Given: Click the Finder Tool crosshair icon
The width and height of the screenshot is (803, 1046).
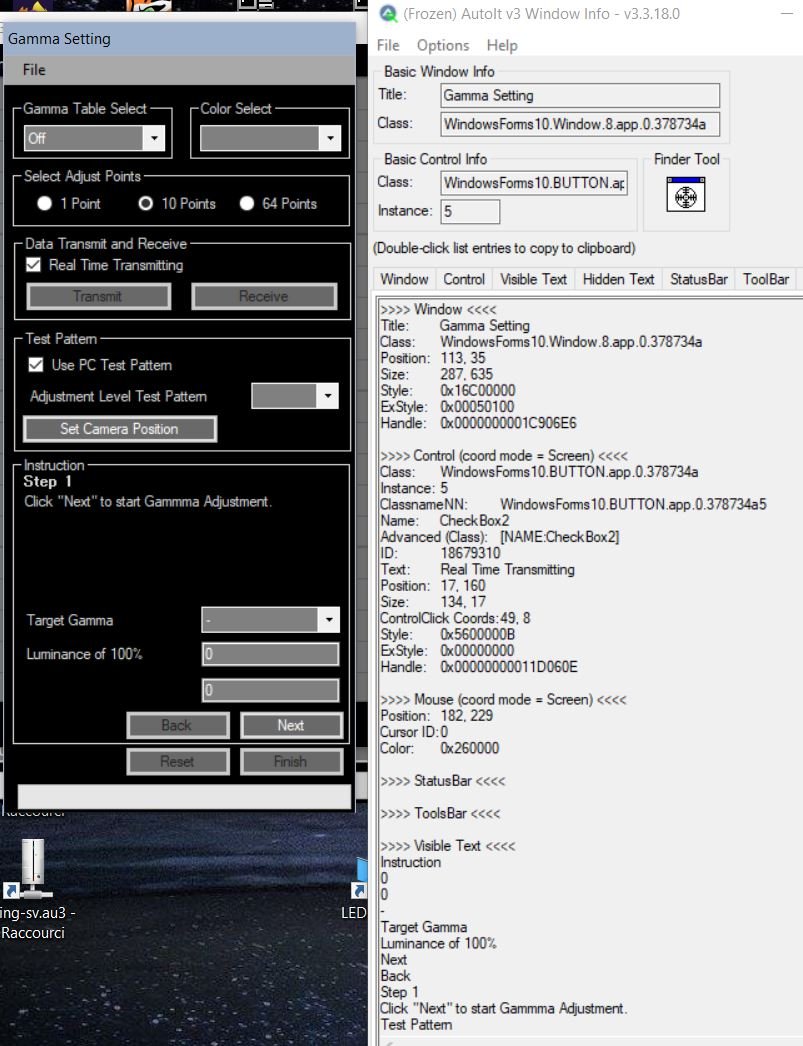Looking at the screenshot, I should click(x=685, y=196).
